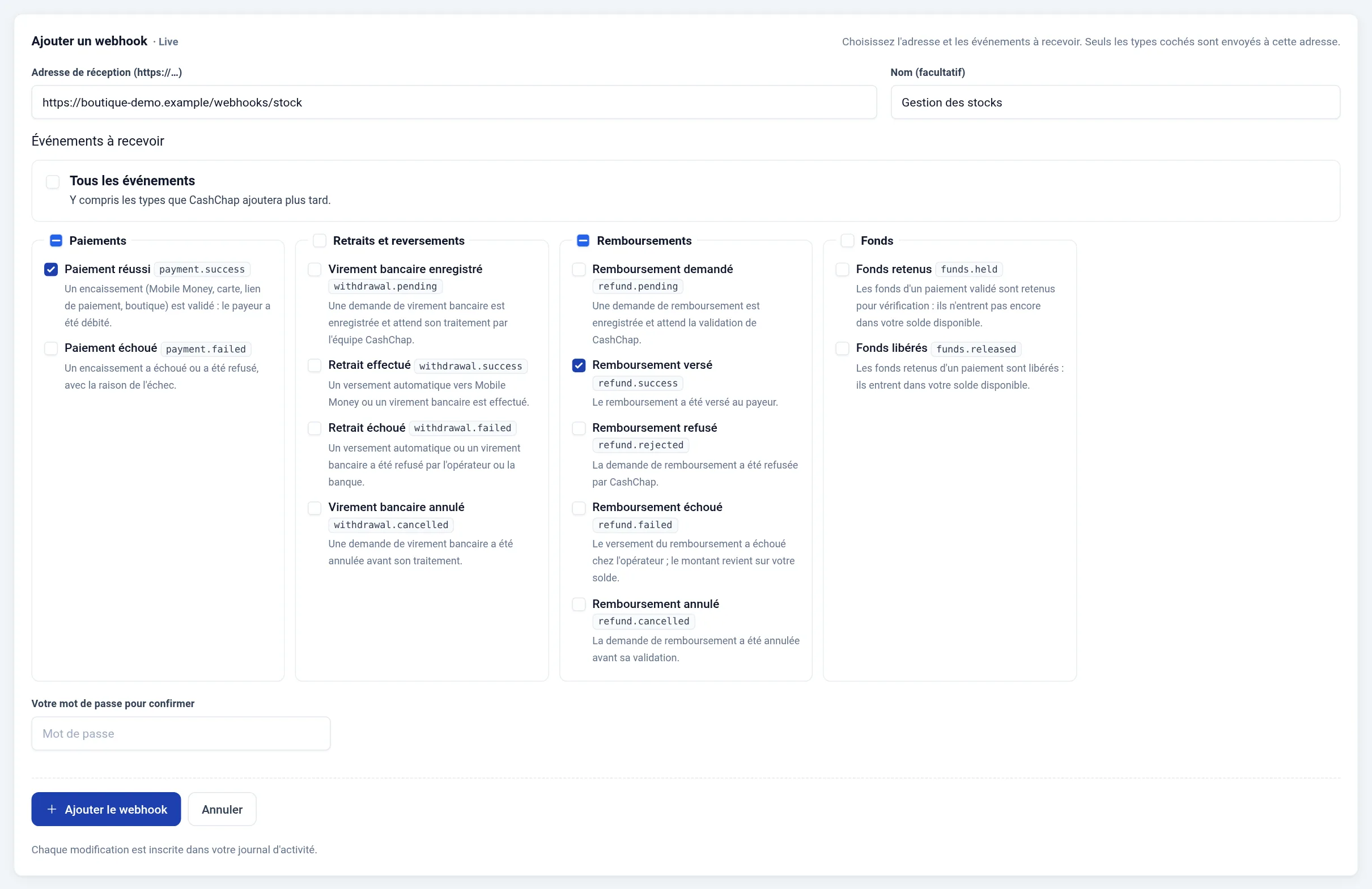Click the funds.held code tag
The width and height of the screenshot is (1372, 889).
pyautogui.click(x=969, y=269)
